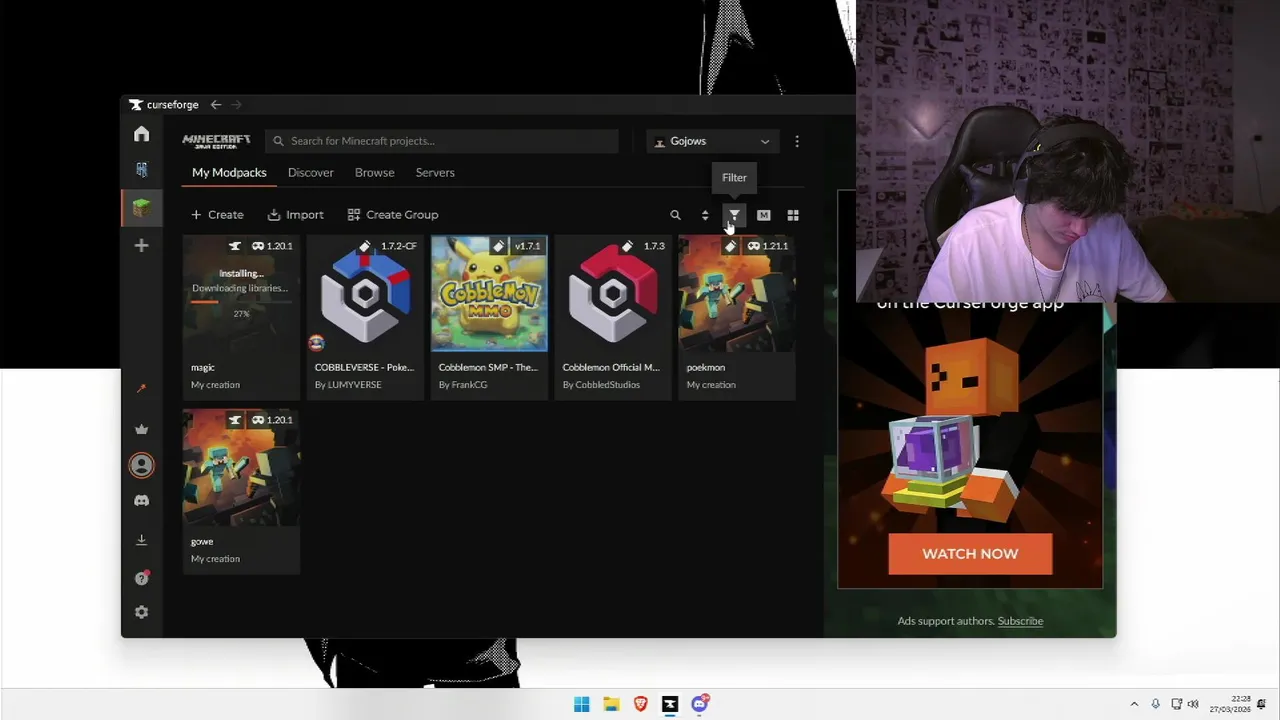Screen dimensions: 1280x720
Task: Open the three-dot options menu
Action: [797, 141]
